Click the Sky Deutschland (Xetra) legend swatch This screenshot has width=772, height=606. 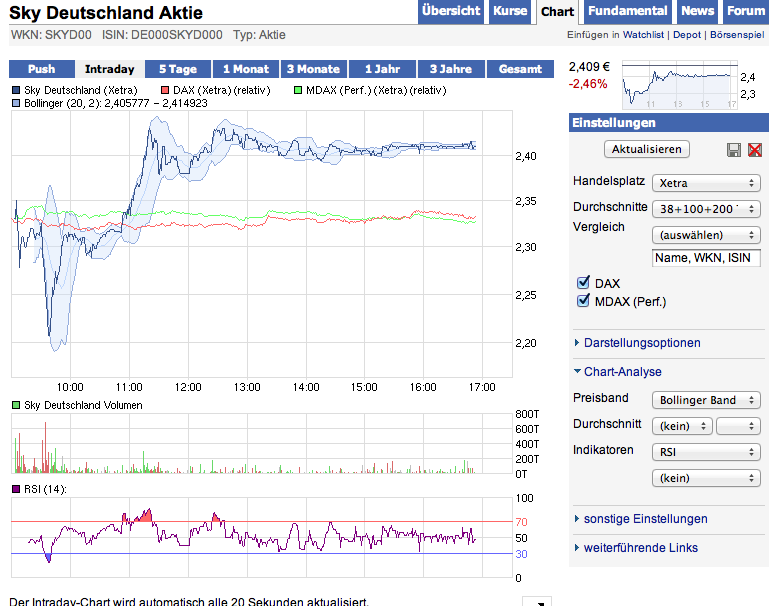point(16,90)
